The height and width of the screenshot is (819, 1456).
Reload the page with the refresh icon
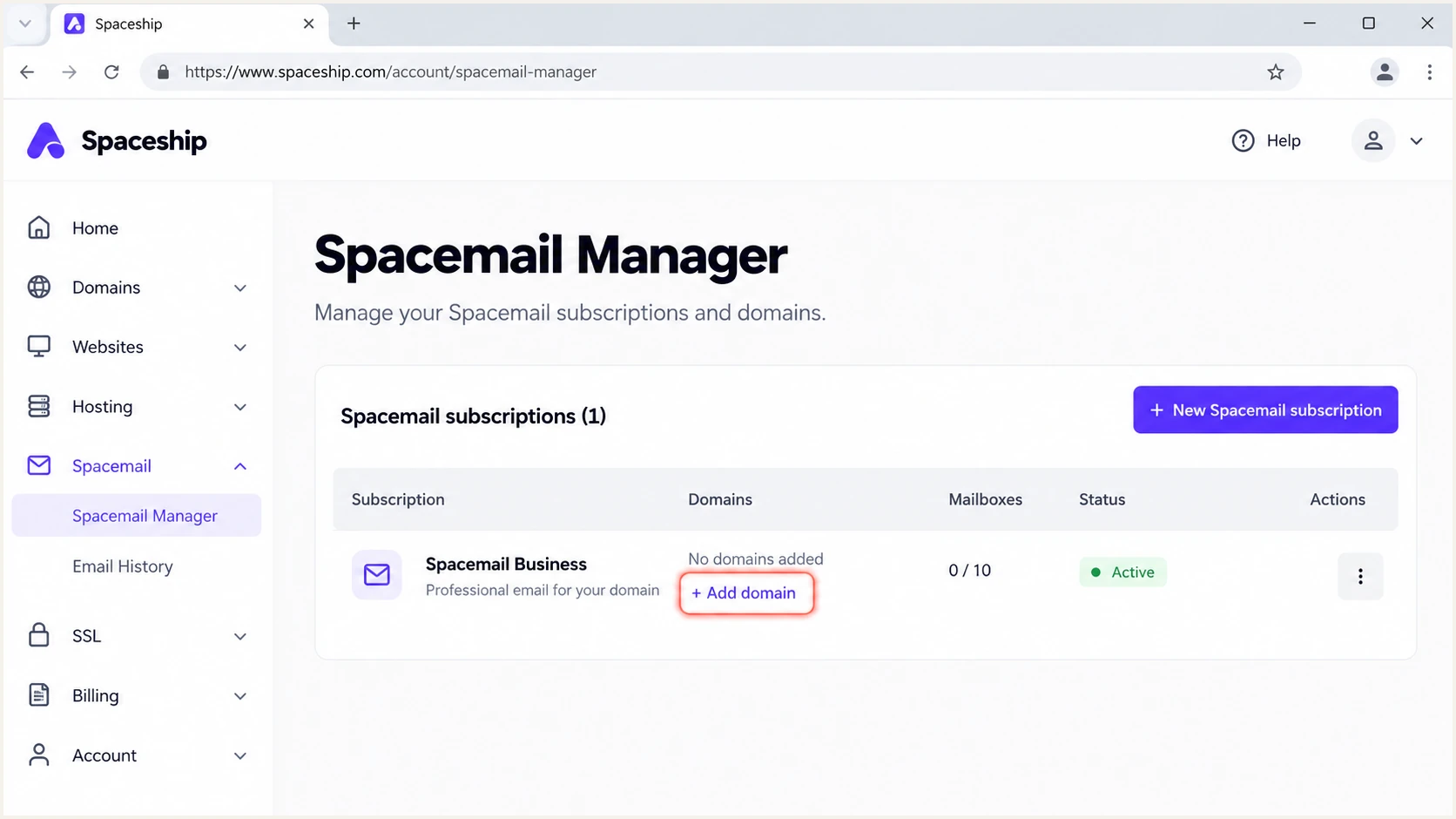click(111, 72)
